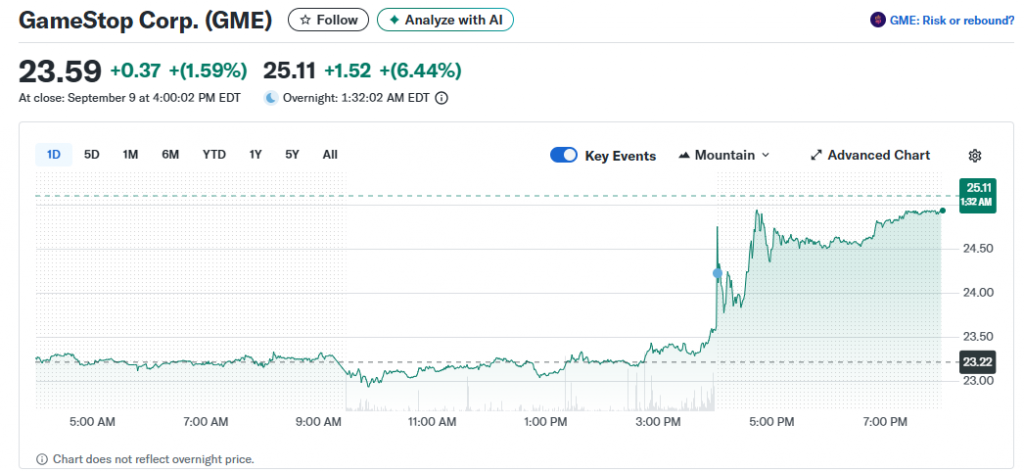The width and height of the screenshot is (1024, 472).
Task: Click the 23.22 previous close label
Action: (976, 362)
